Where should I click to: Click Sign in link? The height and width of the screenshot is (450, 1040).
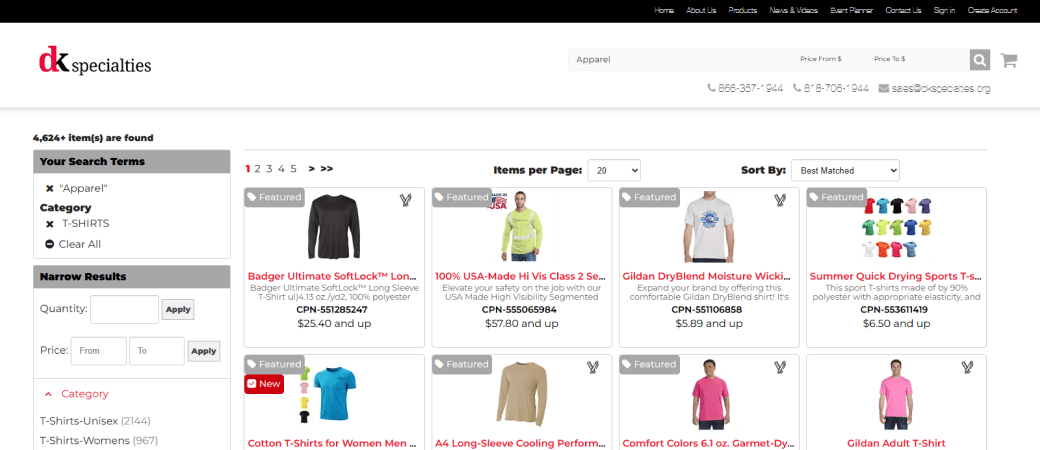[944, 11]
